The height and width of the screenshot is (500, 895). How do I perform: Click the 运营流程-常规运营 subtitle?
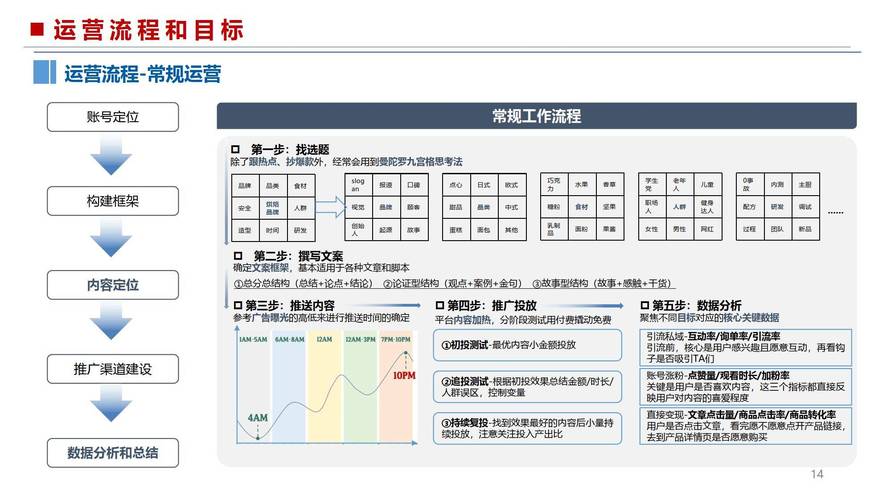pyautogui.click(x=143, y=74)
